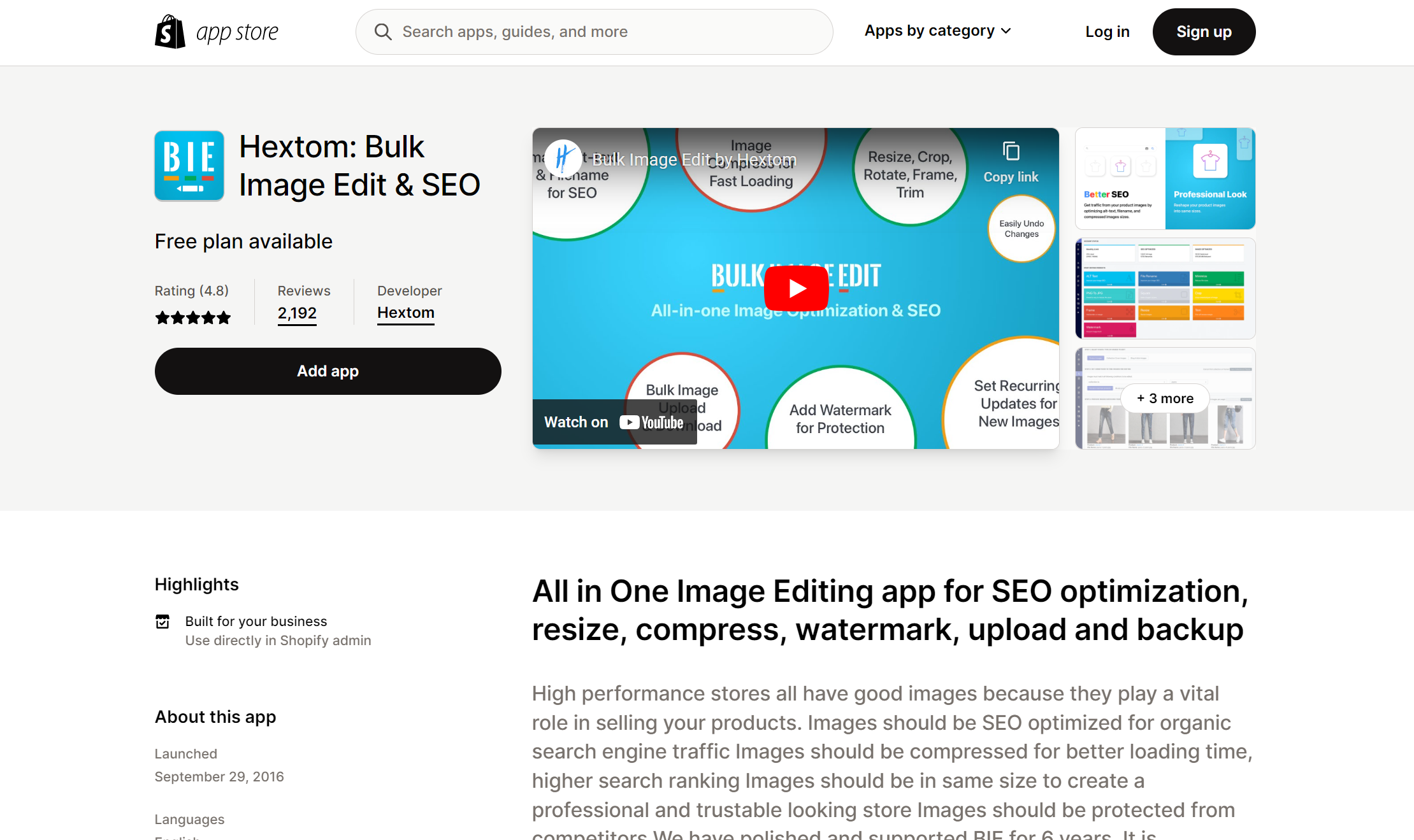Click the Copy link icon on video

(1011, 152)
